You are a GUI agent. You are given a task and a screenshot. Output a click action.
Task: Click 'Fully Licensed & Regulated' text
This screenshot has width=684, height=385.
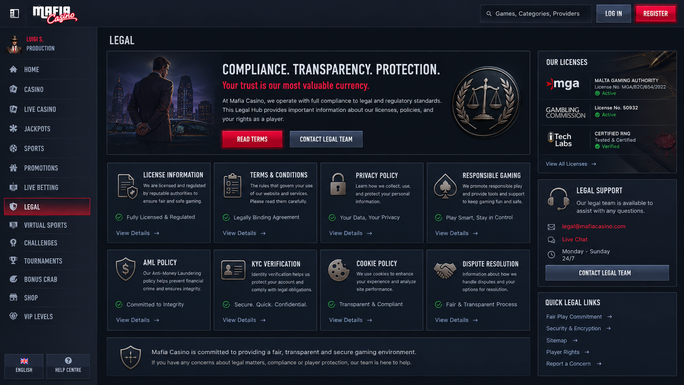[x=161, y=217]
